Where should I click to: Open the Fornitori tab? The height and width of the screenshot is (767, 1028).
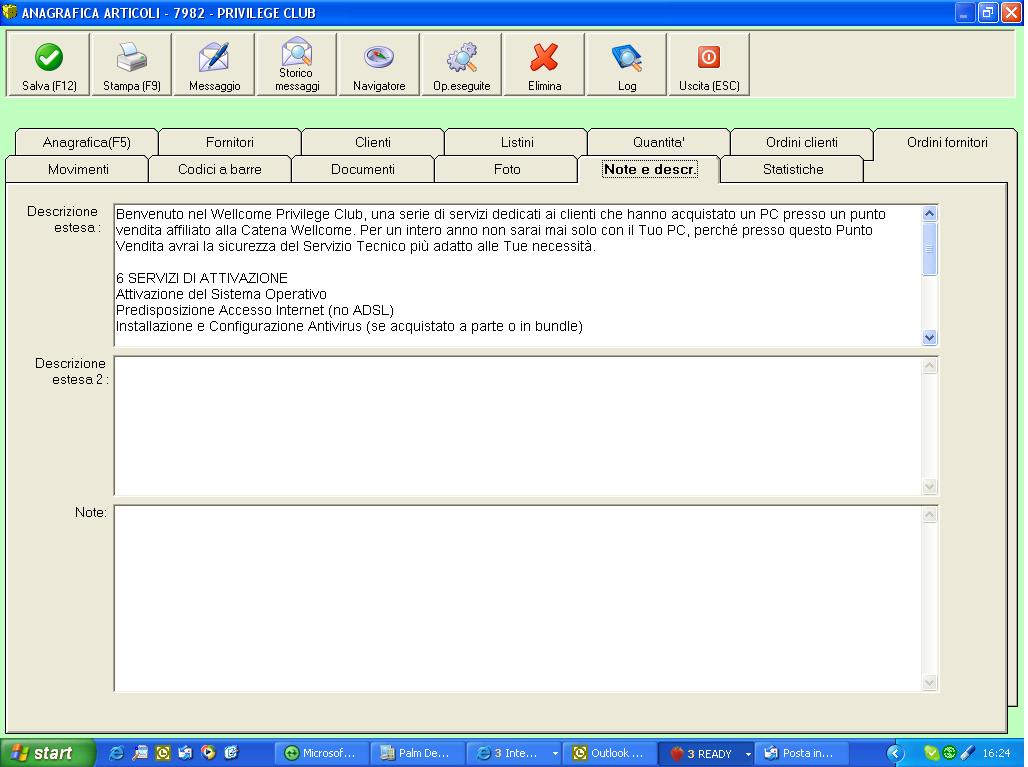click(x=229, y=142)
